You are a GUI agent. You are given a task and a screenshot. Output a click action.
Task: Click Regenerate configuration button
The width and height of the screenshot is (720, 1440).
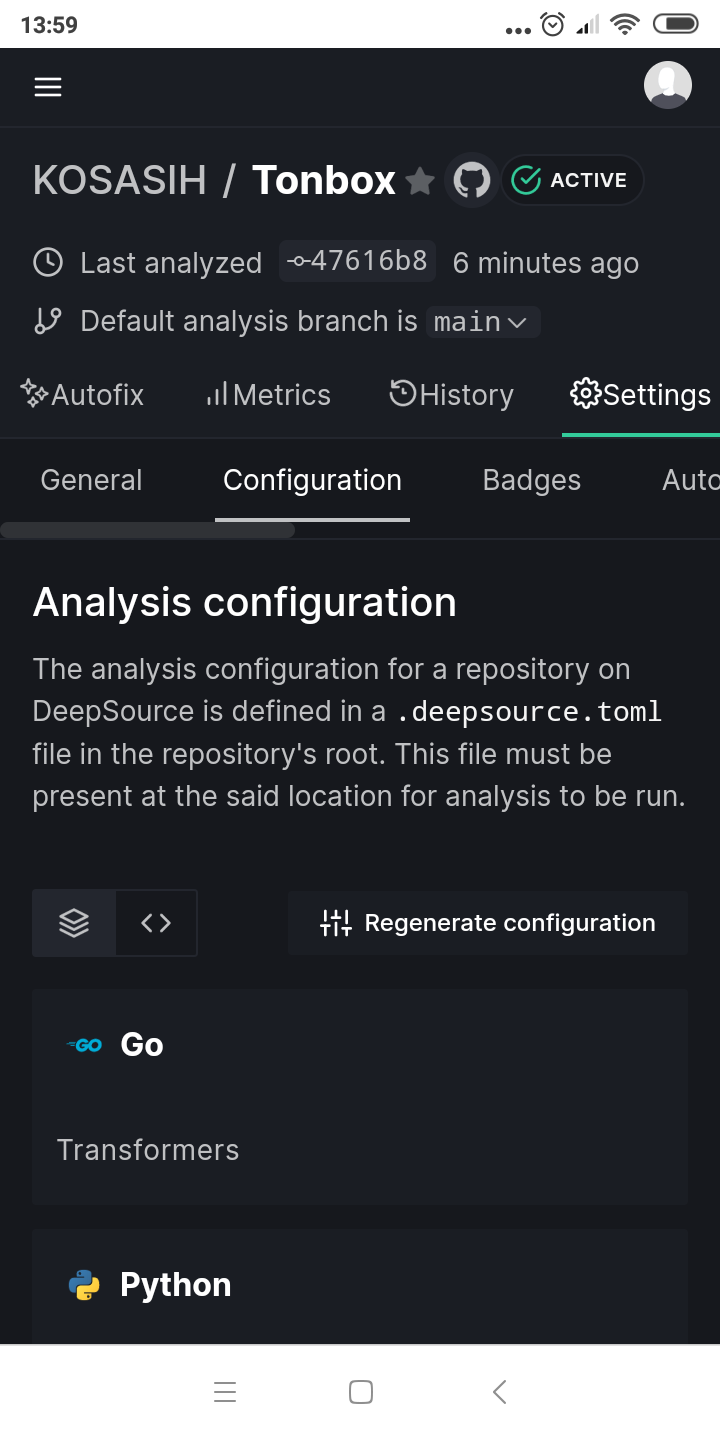coord(488,923)
